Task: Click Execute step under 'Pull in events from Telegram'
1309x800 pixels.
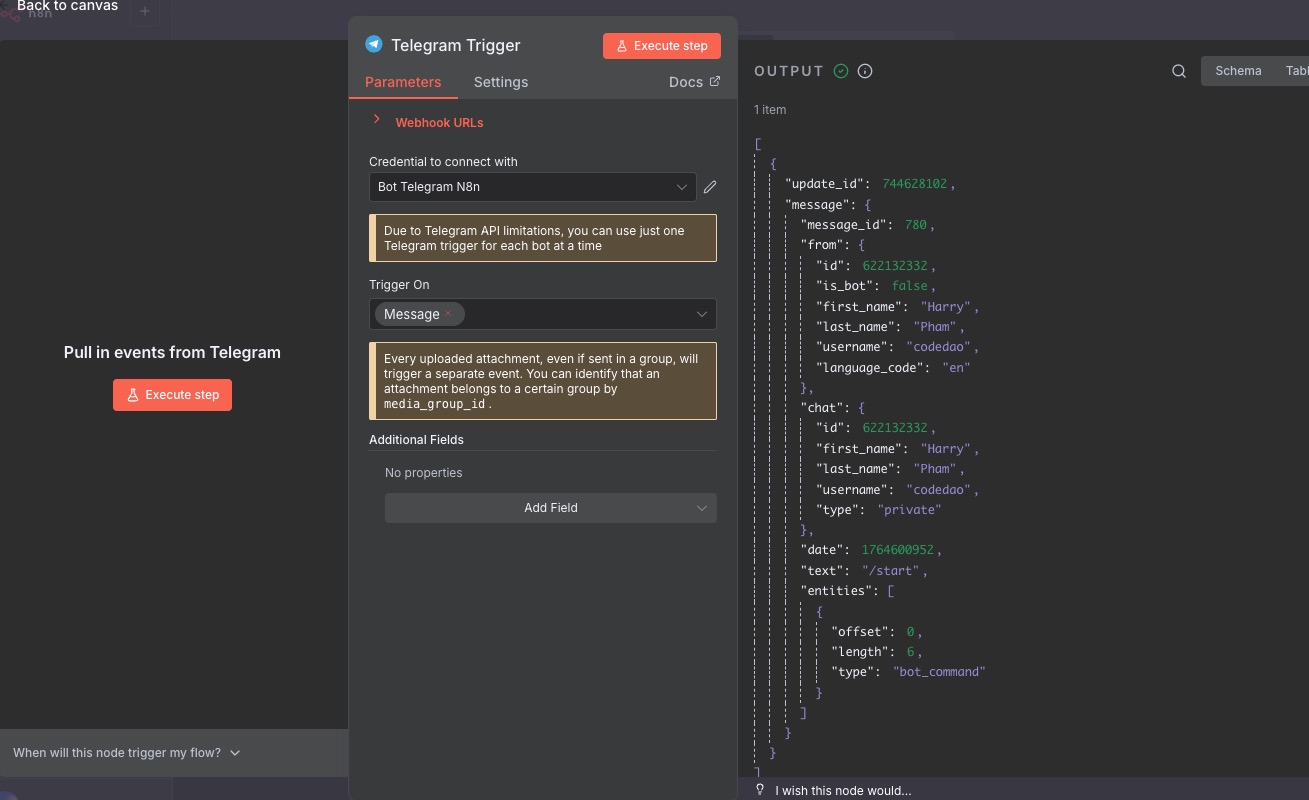Action: pos(172,395)
